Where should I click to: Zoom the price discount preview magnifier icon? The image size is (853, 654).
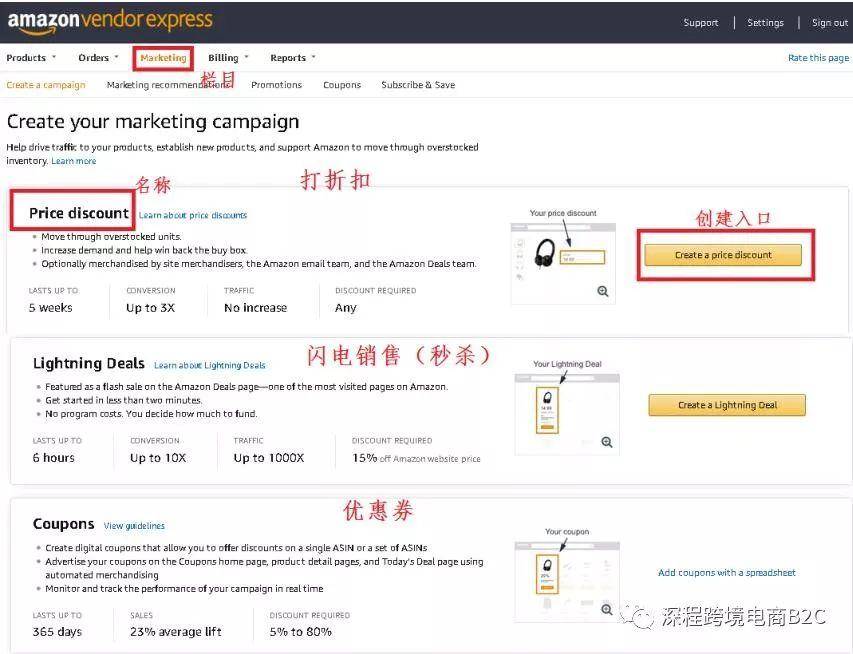pyautogui.click(x=603, y=291)
